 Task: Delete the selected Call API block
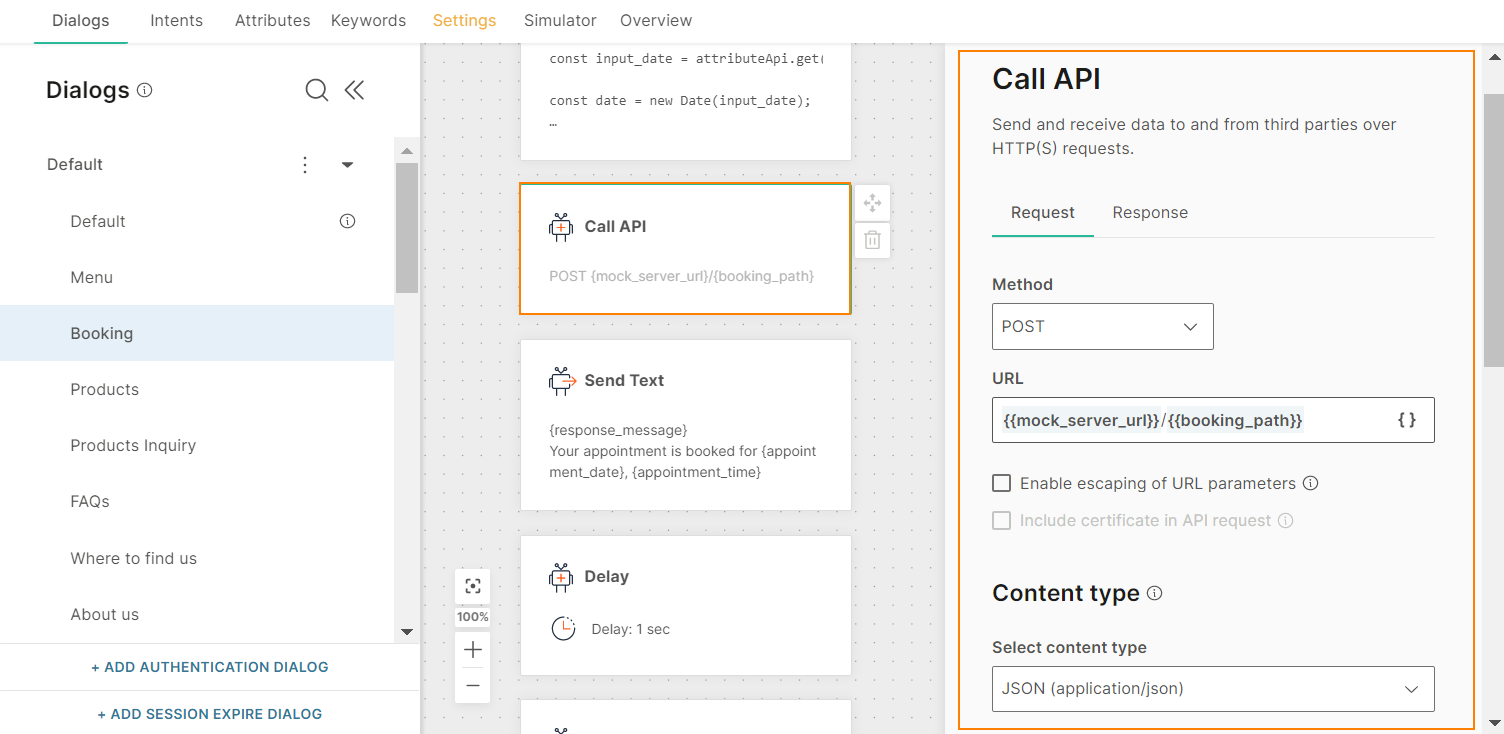click(x=872, y=240)
